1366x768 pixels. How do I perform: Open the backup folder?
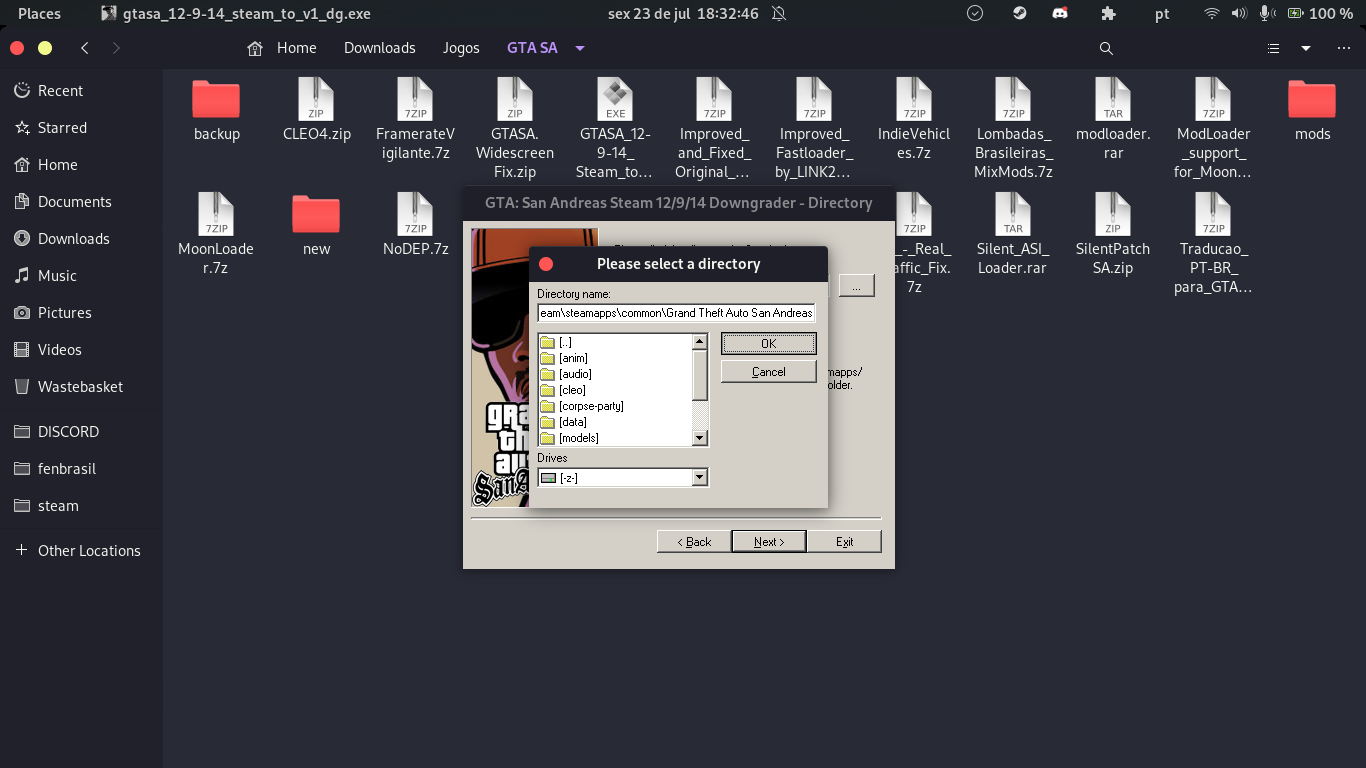coord(216,110)
